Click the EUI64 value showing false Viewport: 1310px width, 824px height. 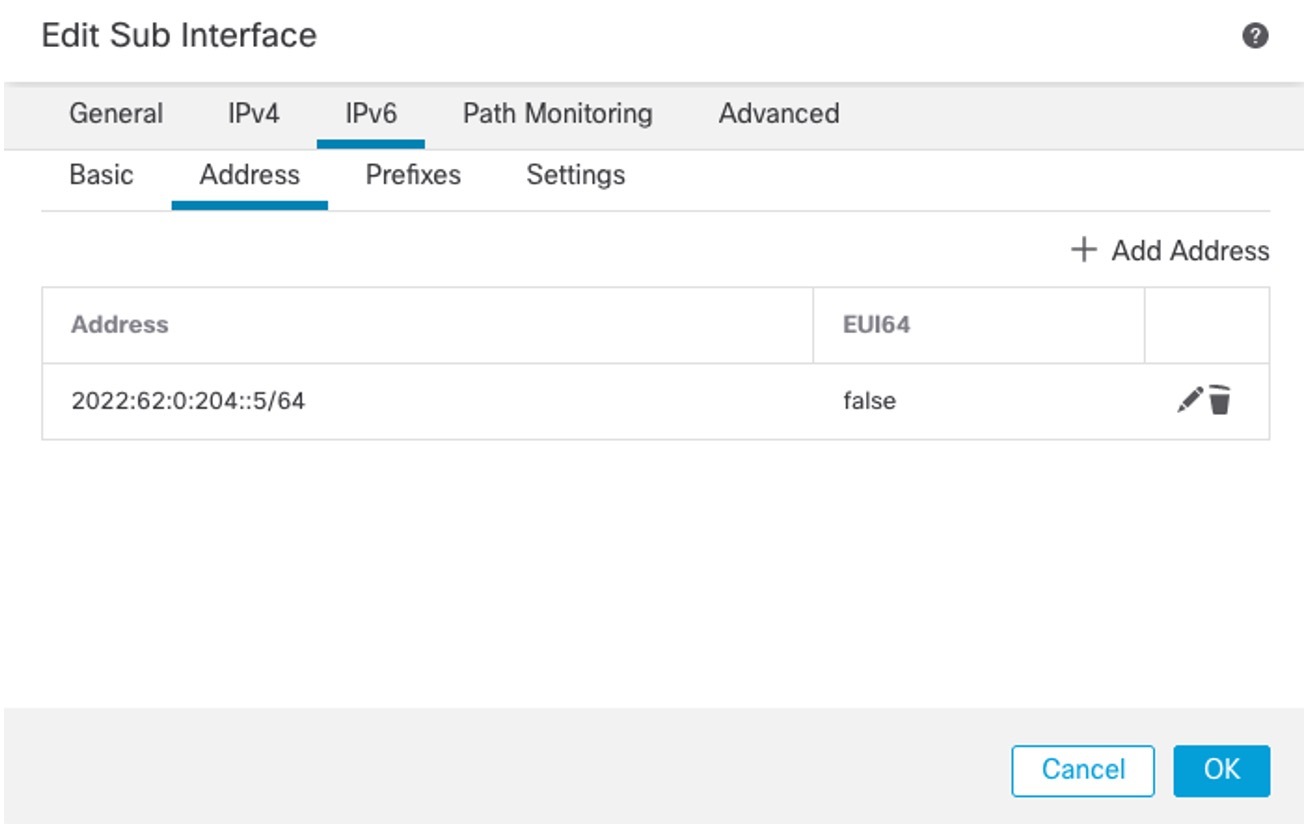pos(865,400)
